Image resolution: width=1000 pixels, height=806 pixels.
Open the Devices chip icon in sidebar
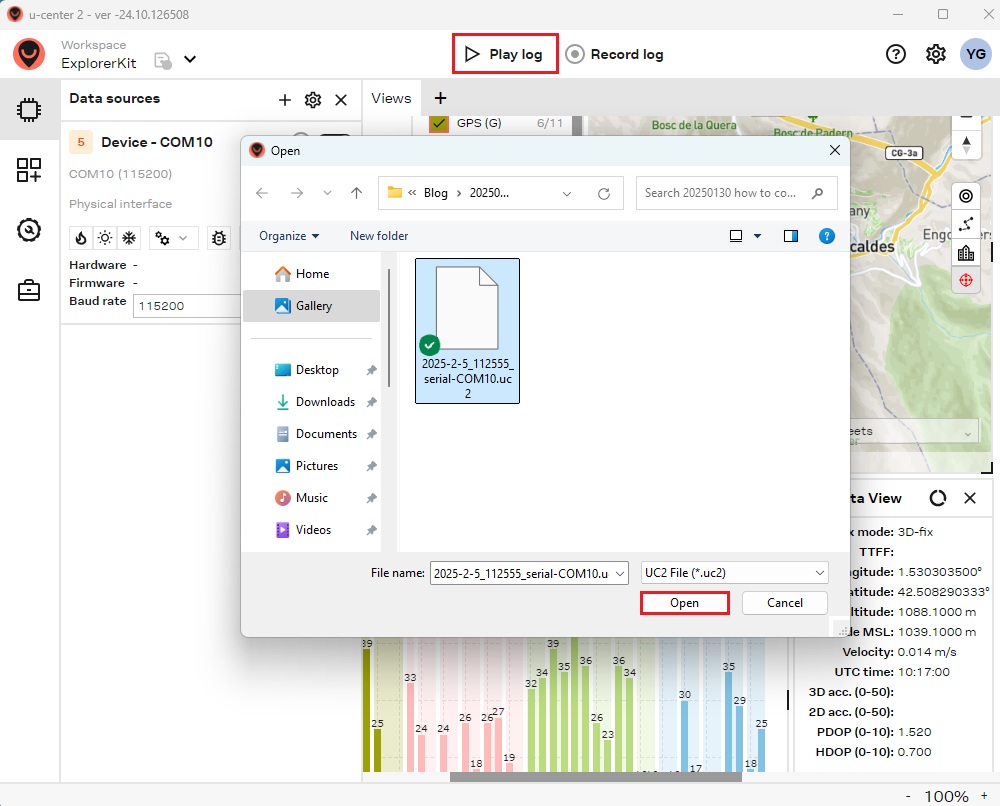(29, 109)
